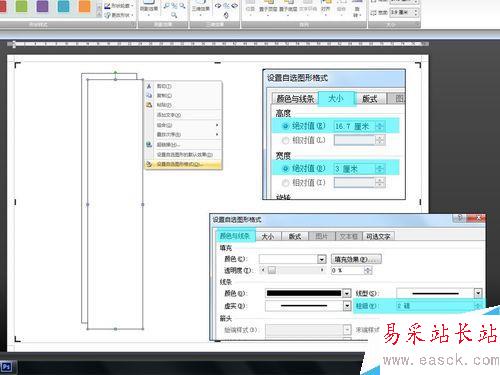The image size is (500, 375).
Task: Click the paste icon in context menu
Action: [149, 105]
